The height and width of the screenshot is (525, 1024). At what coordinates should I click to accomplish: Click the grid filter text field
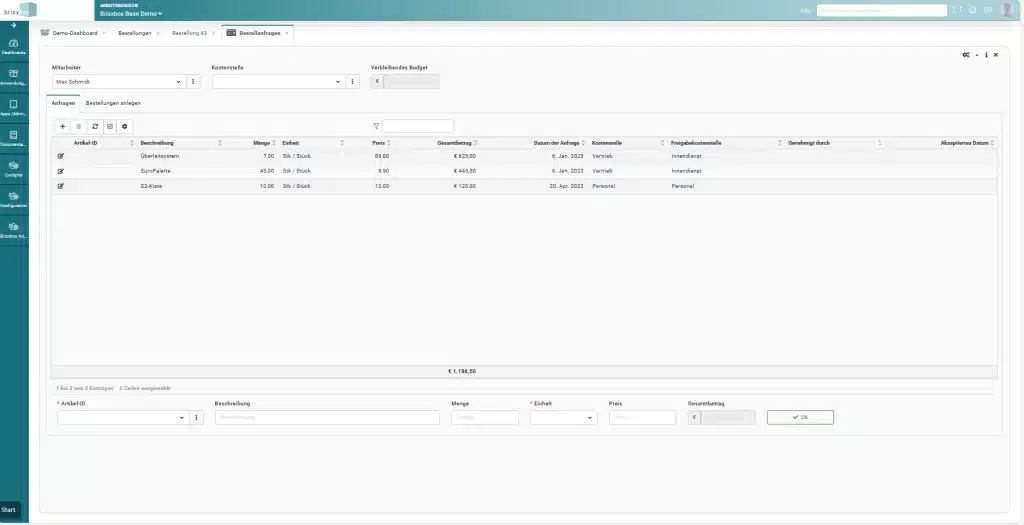tap(418, 126)
